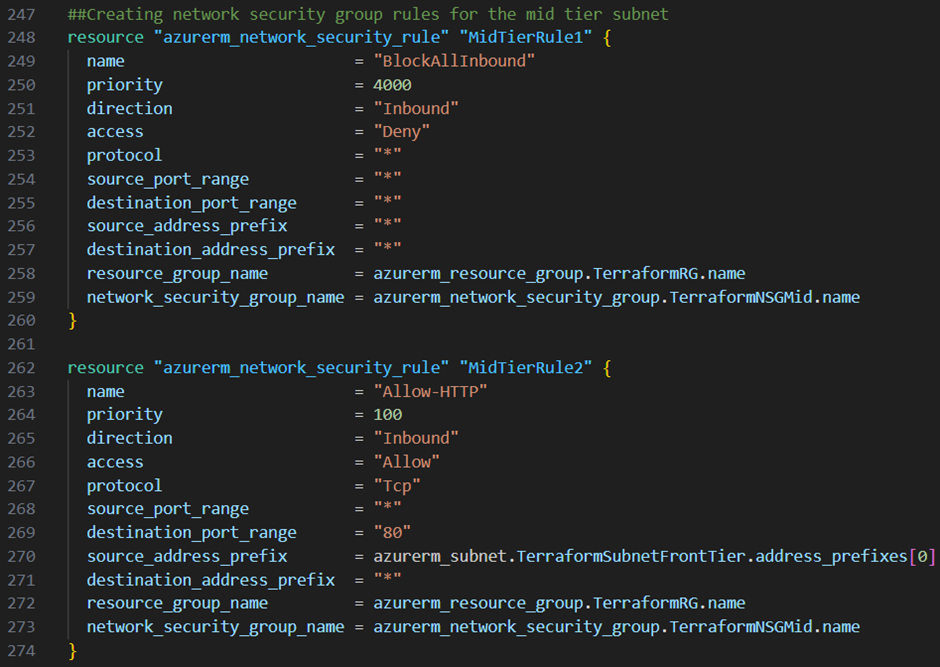The image size is (940, 667).
Task: Click the comment on line 247
Action: click(x=368, y=14)
